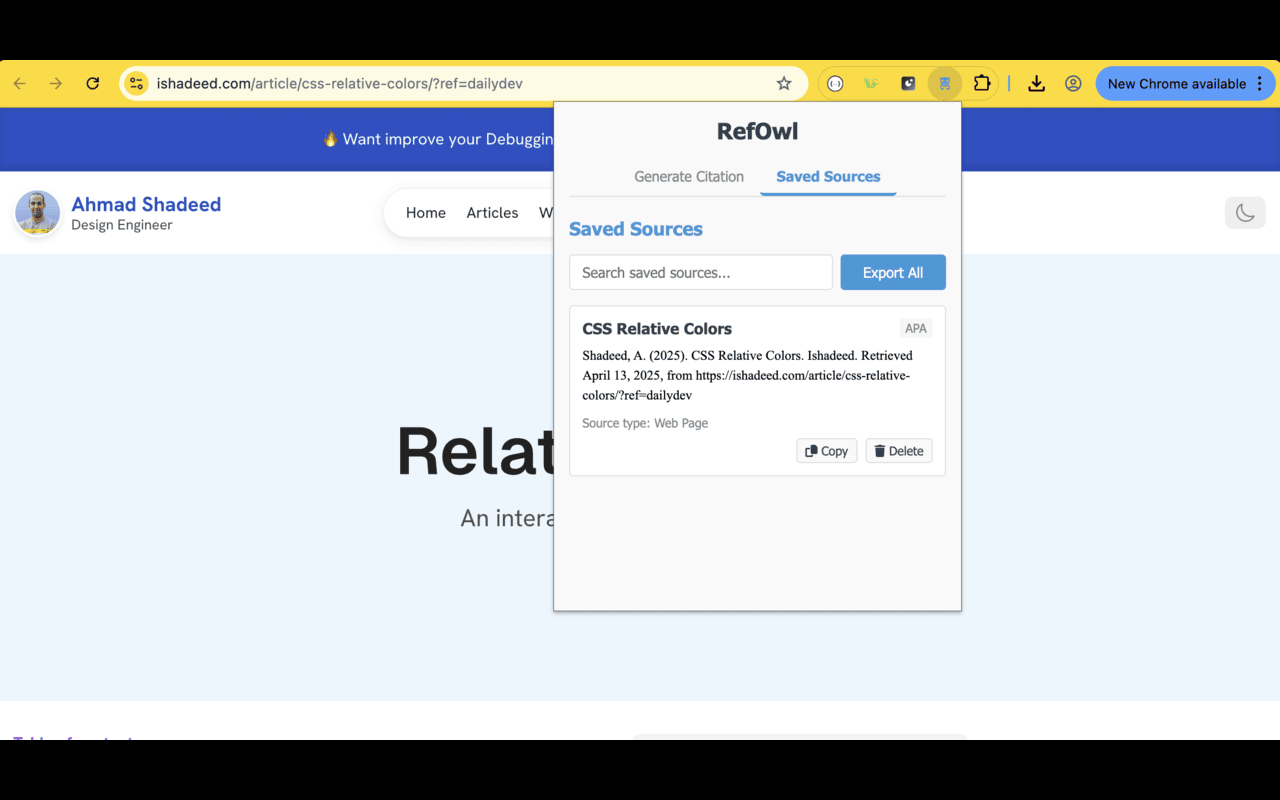This screenshot has width=1280, height=800.
Task: Focus the Search saved sources field
Action: point(701,272)
